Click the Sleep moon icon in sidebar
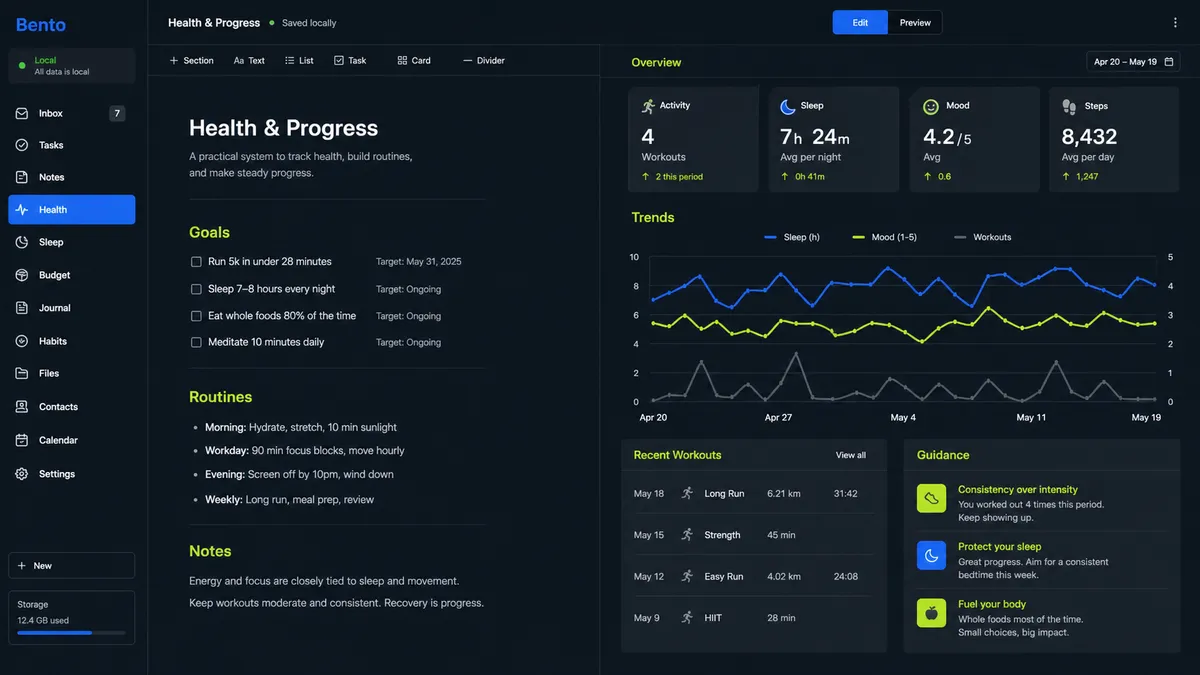The width and height of the screenshot is (1200, 675). point(22,242)
